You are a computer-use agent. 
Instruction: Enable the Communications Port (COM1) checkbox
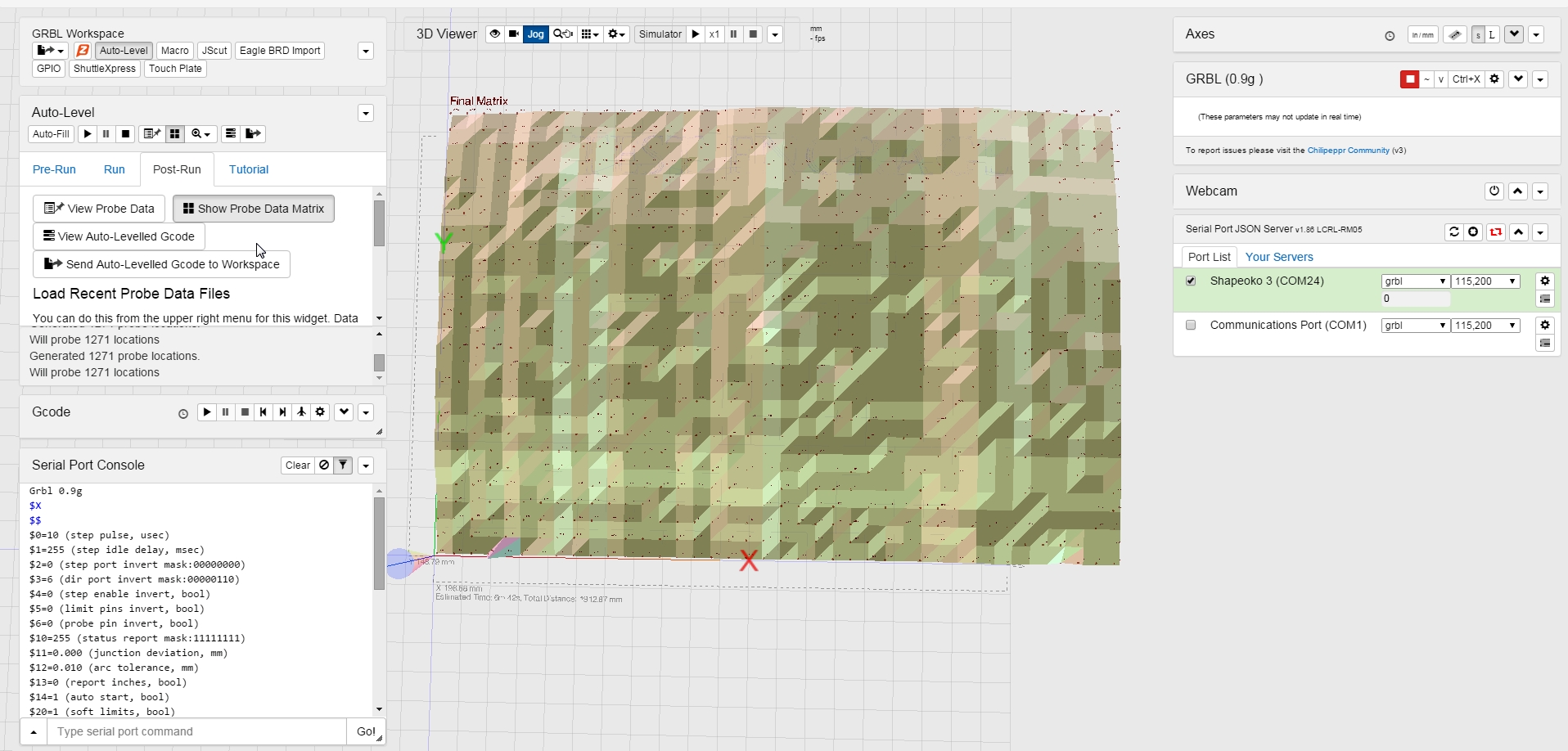1191,325
